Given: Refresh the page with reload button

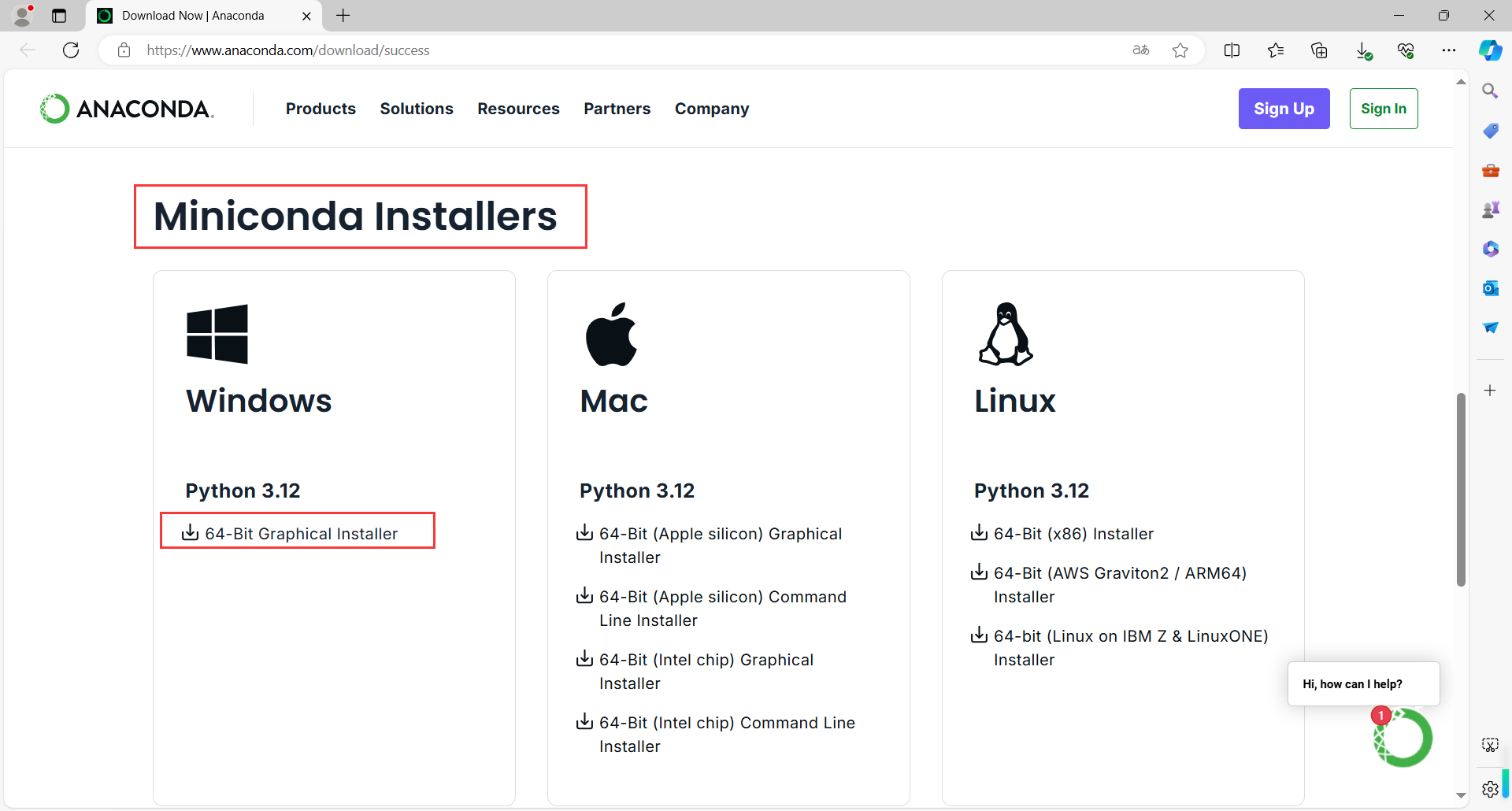Looking at the screenshot, I should click(71, 50).
